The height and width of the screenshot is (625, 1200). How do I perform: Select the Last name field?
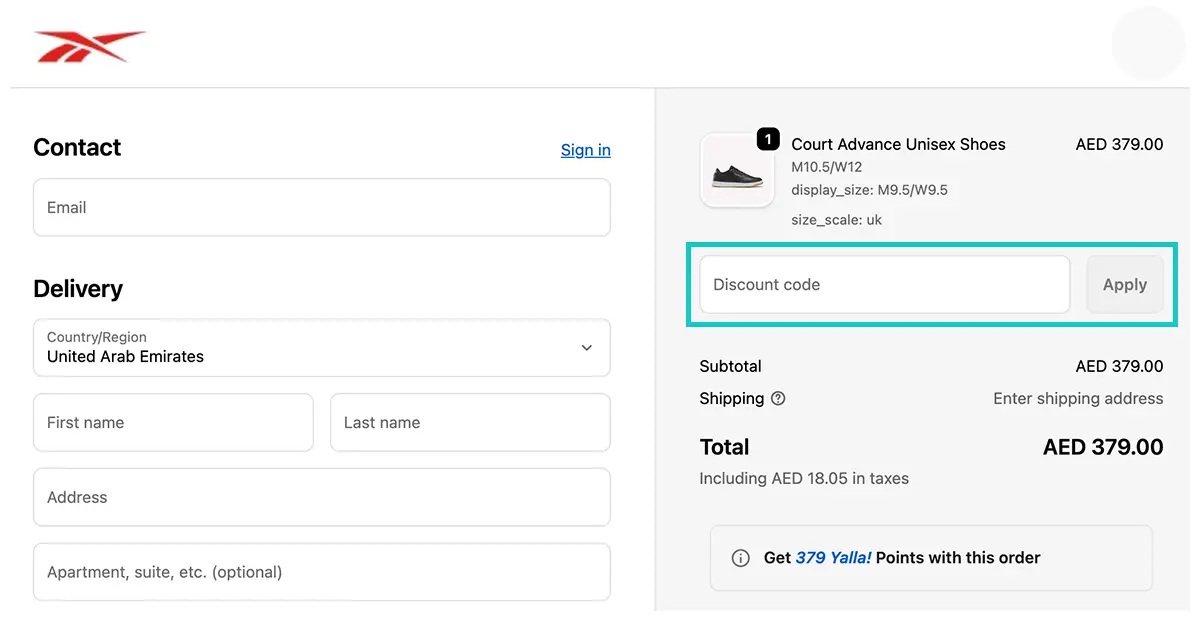point(470,422)
